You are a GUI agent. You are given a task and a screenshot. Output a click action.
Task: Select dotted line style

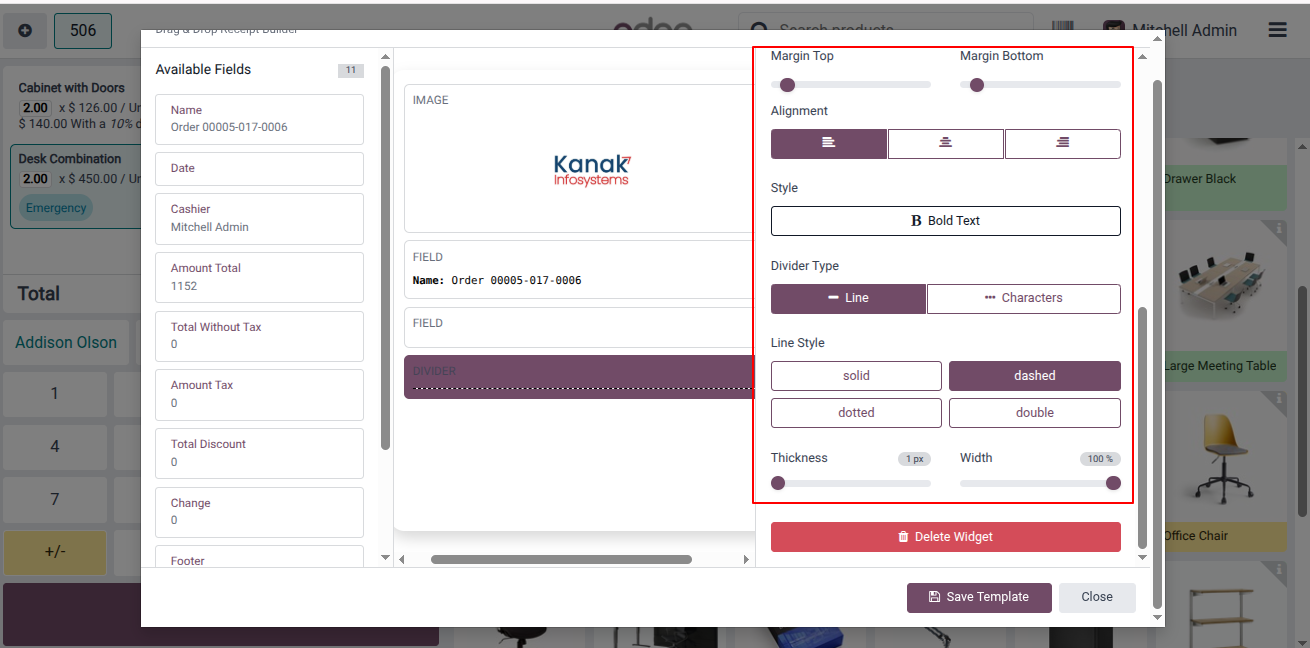(856, 413)
